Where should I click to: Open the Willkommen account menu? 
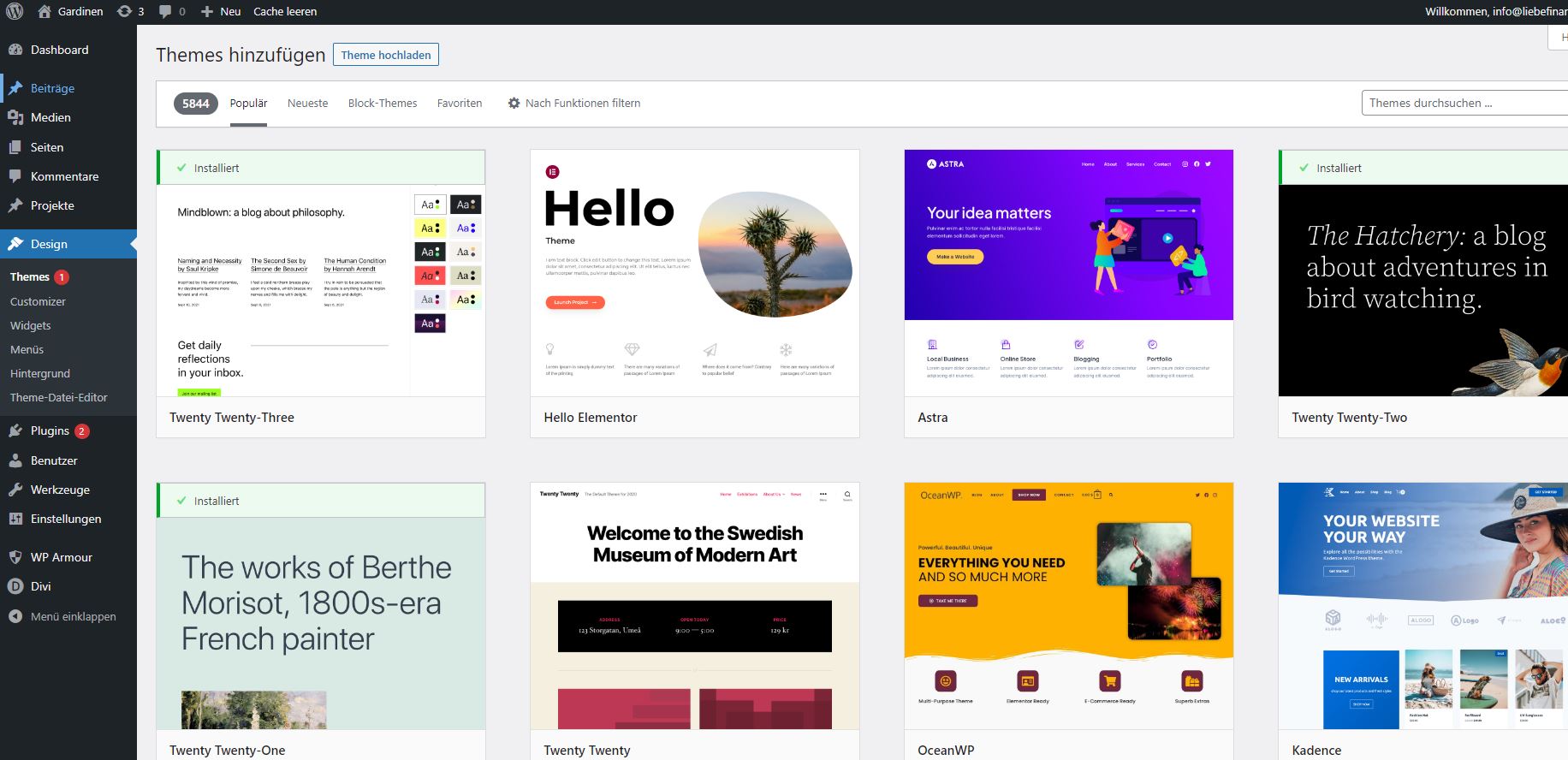pyautogui.click(x=1496, y=11)
